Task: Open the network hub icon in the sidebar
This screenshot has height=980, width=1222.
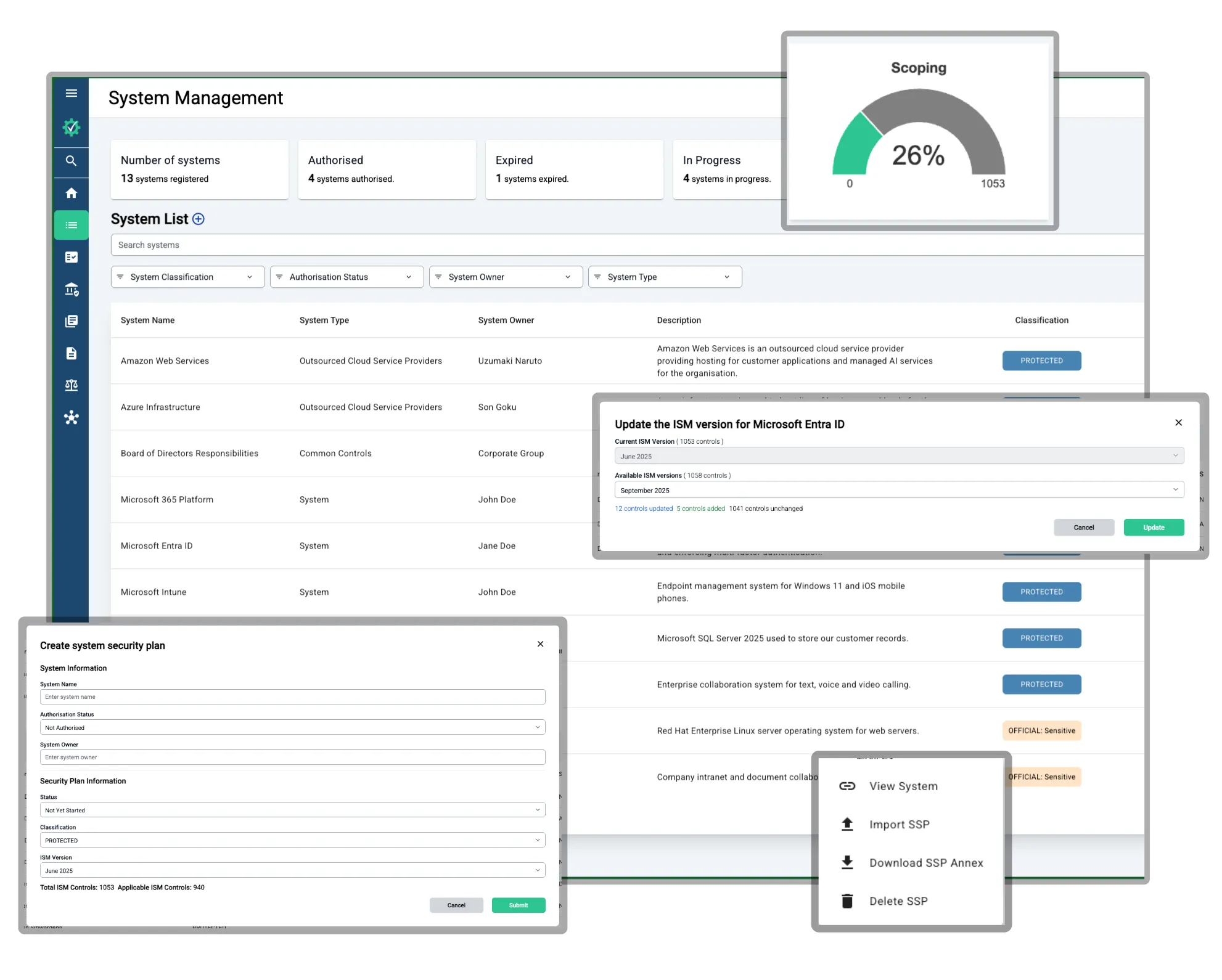Action: click(72, 417)
